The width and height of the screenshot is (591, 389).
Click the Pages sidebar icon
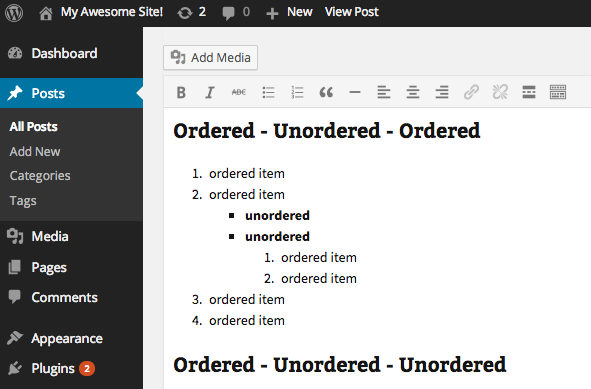(15, 267)
